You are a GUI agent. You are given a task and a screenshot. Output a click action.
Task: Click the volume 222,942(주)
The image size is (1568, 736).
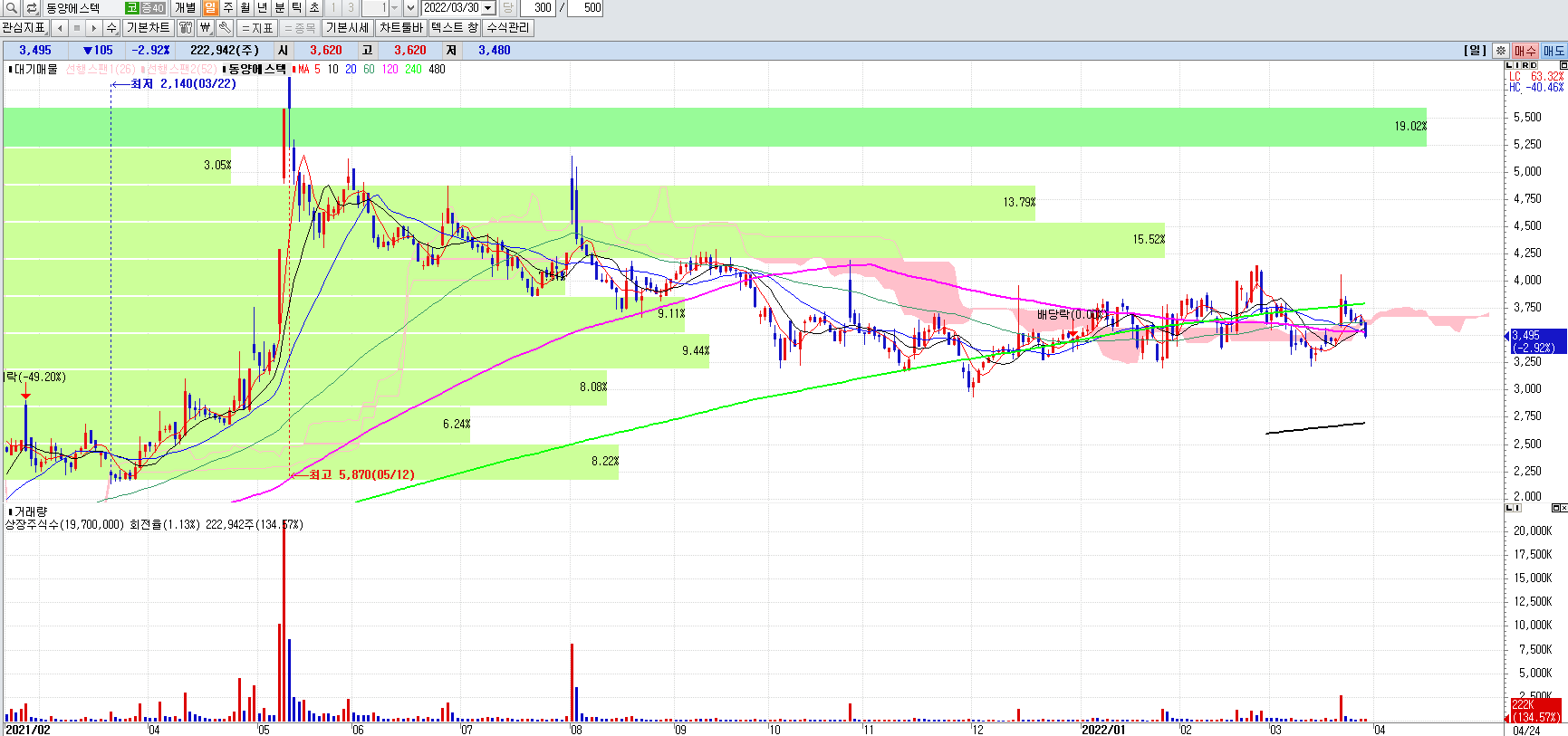(225, 51)
